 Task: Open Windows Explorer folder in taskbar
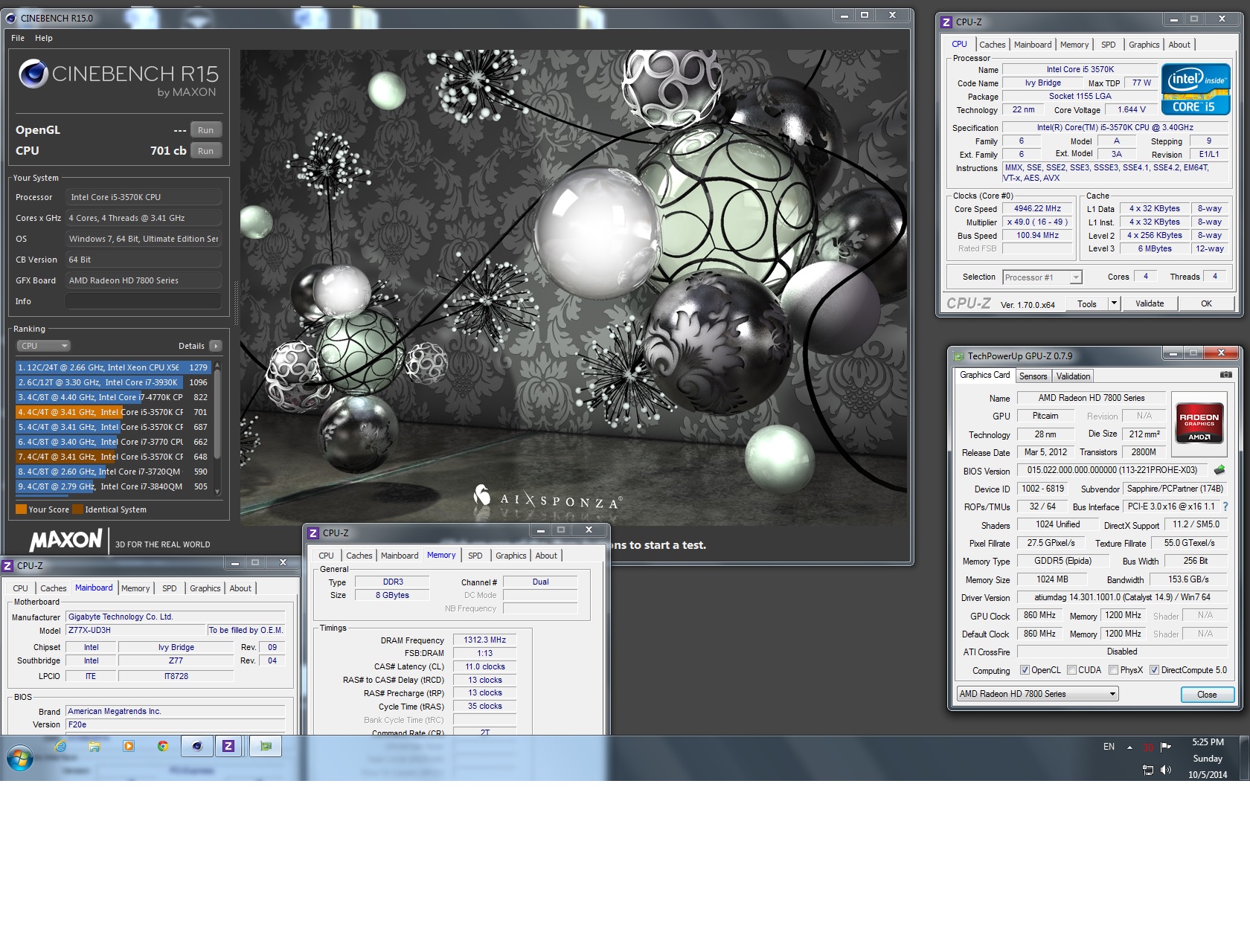click(x=94, y=746)
